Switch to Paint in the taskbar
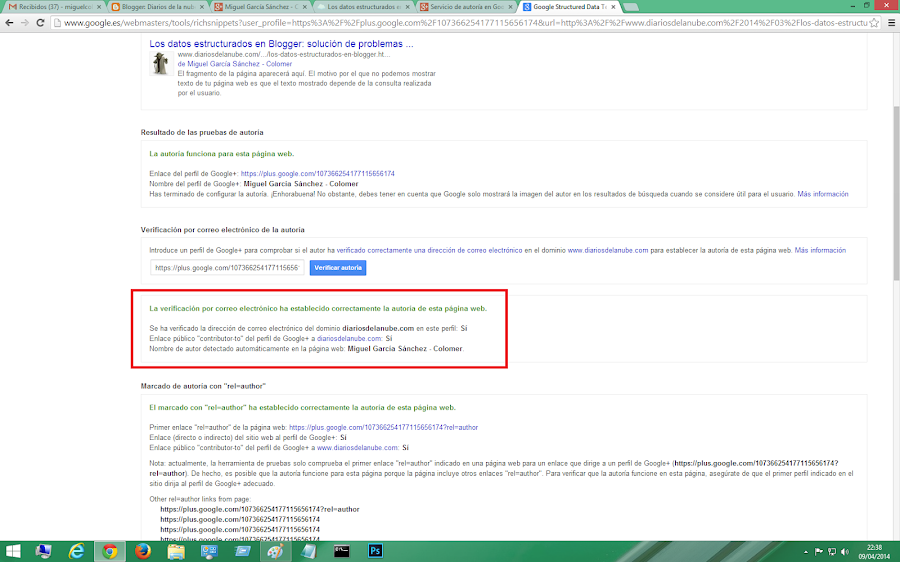Image resolution: width=900 pixels, height=562 pixels. coord(276,551)
